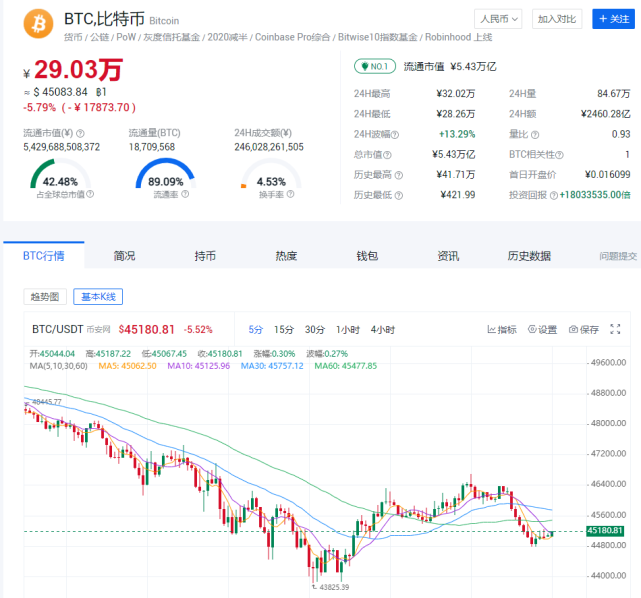The width and height of the screenshot is (641, 598).
Task: Click the 29.03万 price value
Action: [x=78, y=69]
